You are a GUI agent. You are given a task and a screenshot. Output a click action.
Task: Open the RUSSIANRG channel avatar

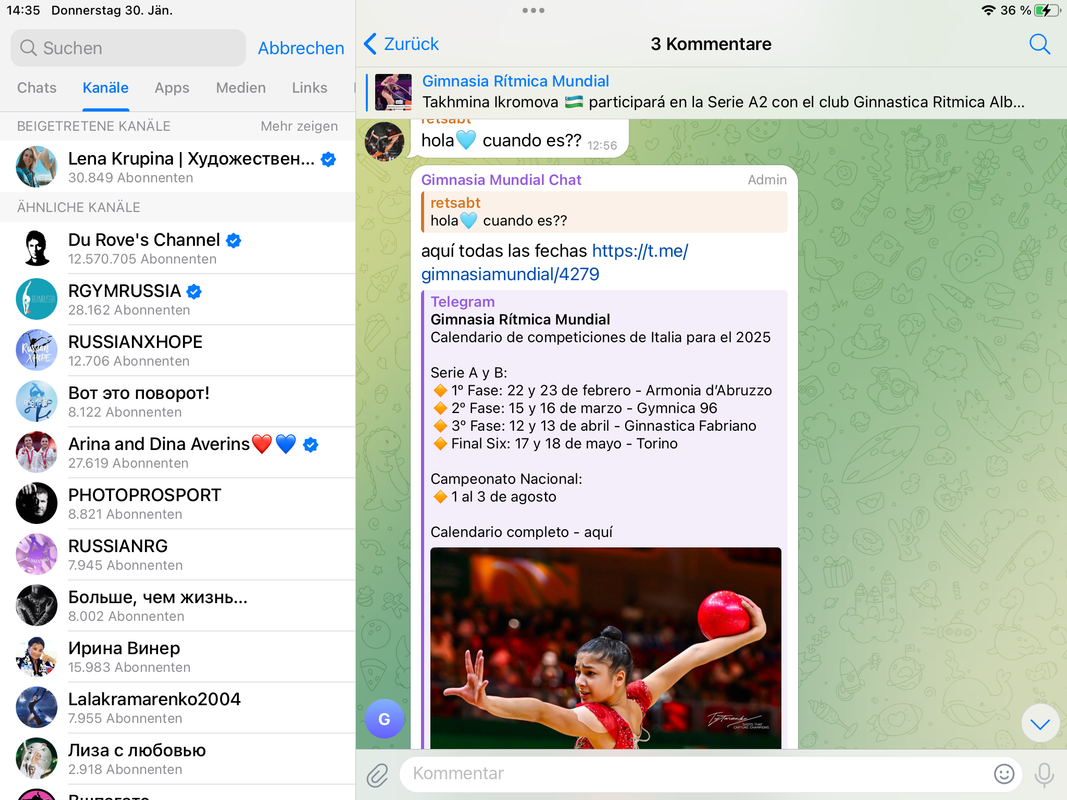[37, 554]
